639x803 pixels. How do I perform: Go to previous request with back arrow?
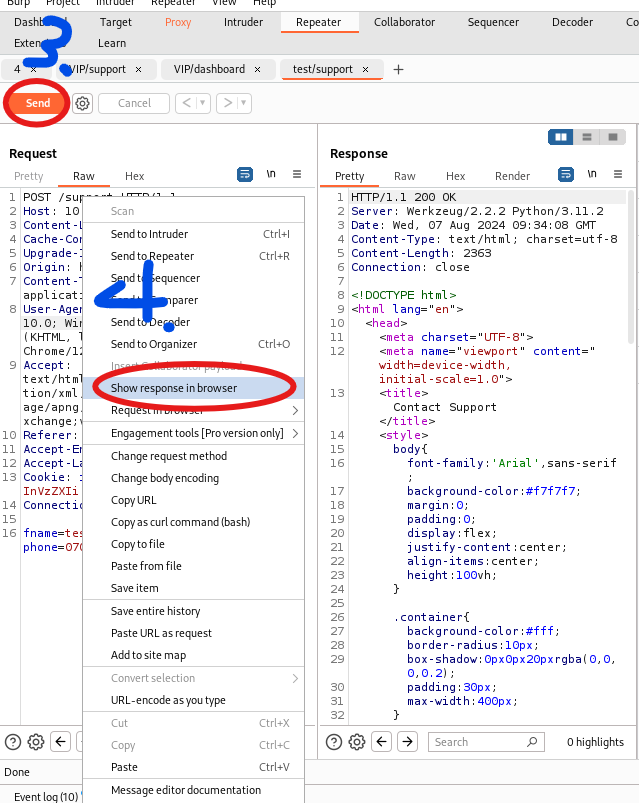pyautogui.click(x=186, y=103)
